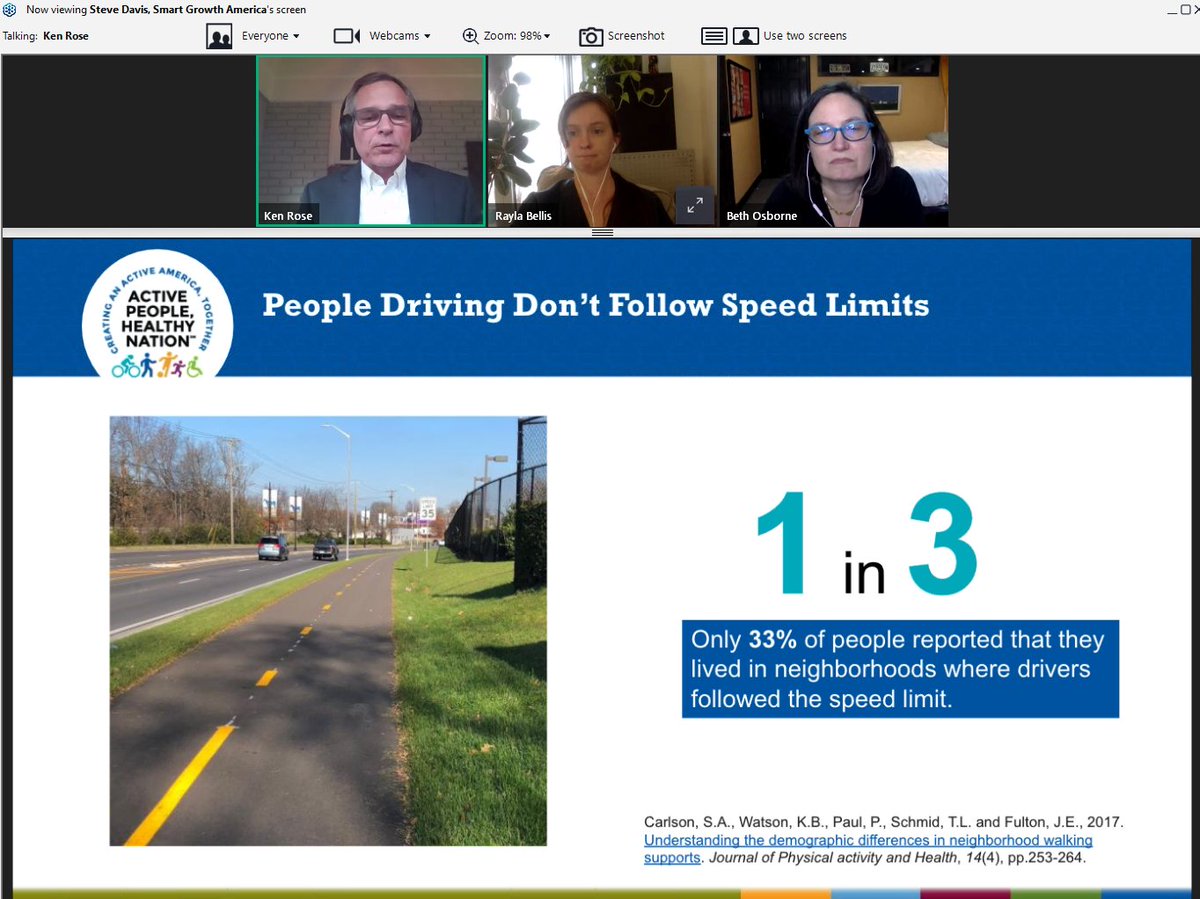Screen dimensions: 1200x899
Task: Click the person screen icon for two screens
Action: [745, 36]
